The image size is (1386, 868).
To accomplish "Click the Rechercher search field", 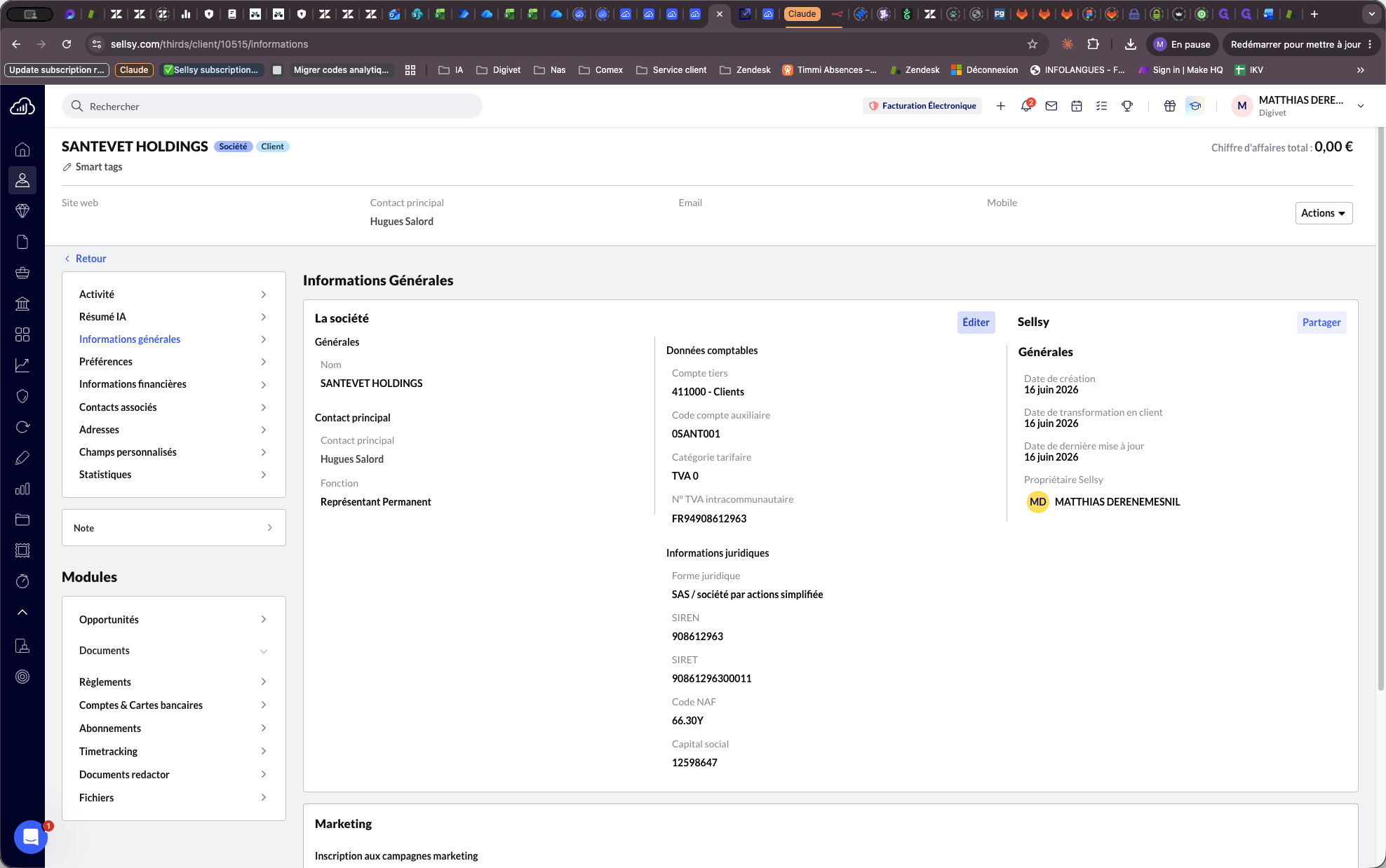I will coord(272,107).
